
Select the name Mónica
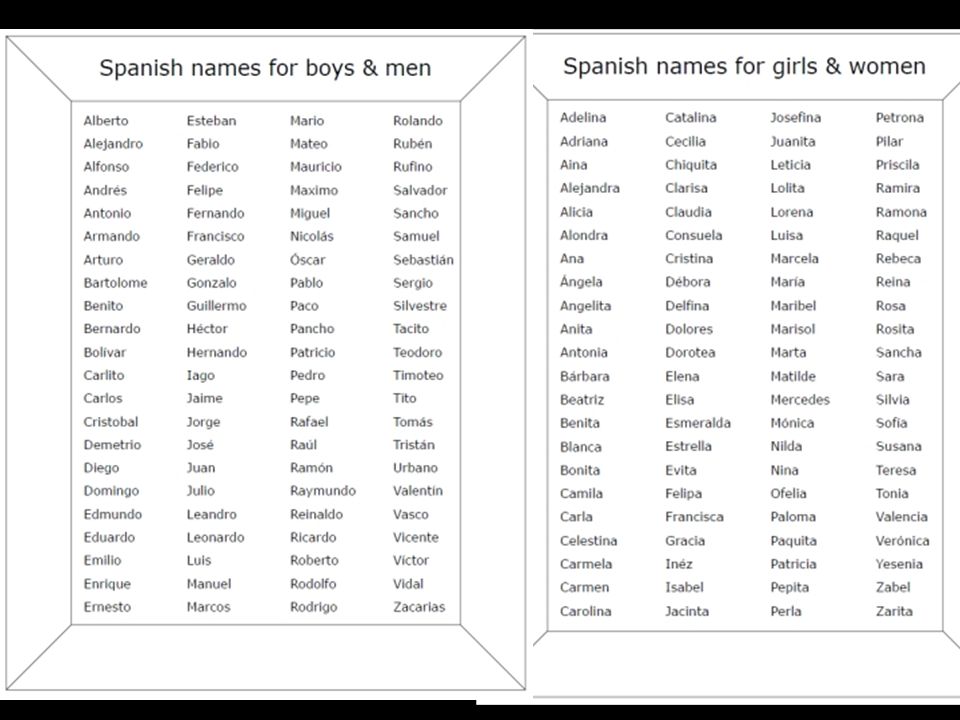(x=792, y=423)
